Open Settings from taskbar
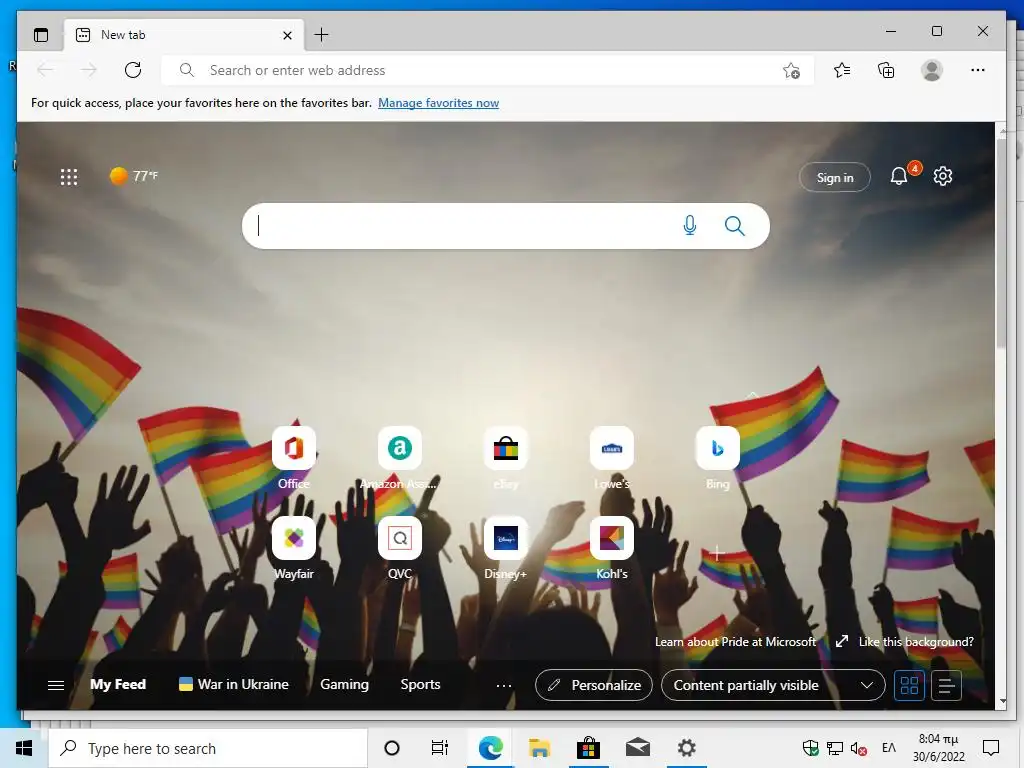The width and height of the screenshot is (1024, 768). pos(686,748)
